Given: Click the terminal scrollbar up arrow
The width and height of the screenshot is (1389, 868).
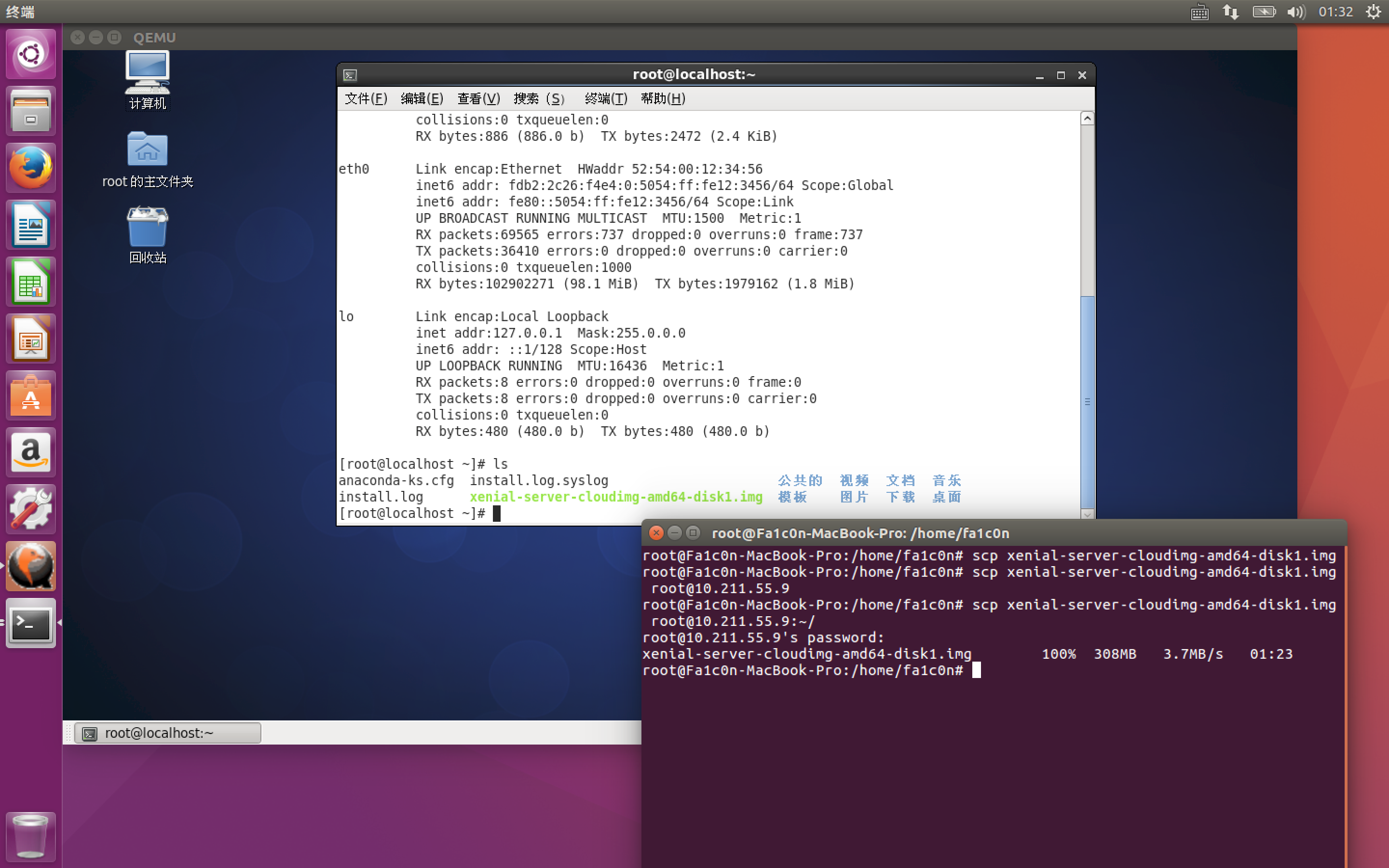Looking at the screenshot, I should click(x=1087, y=119).
